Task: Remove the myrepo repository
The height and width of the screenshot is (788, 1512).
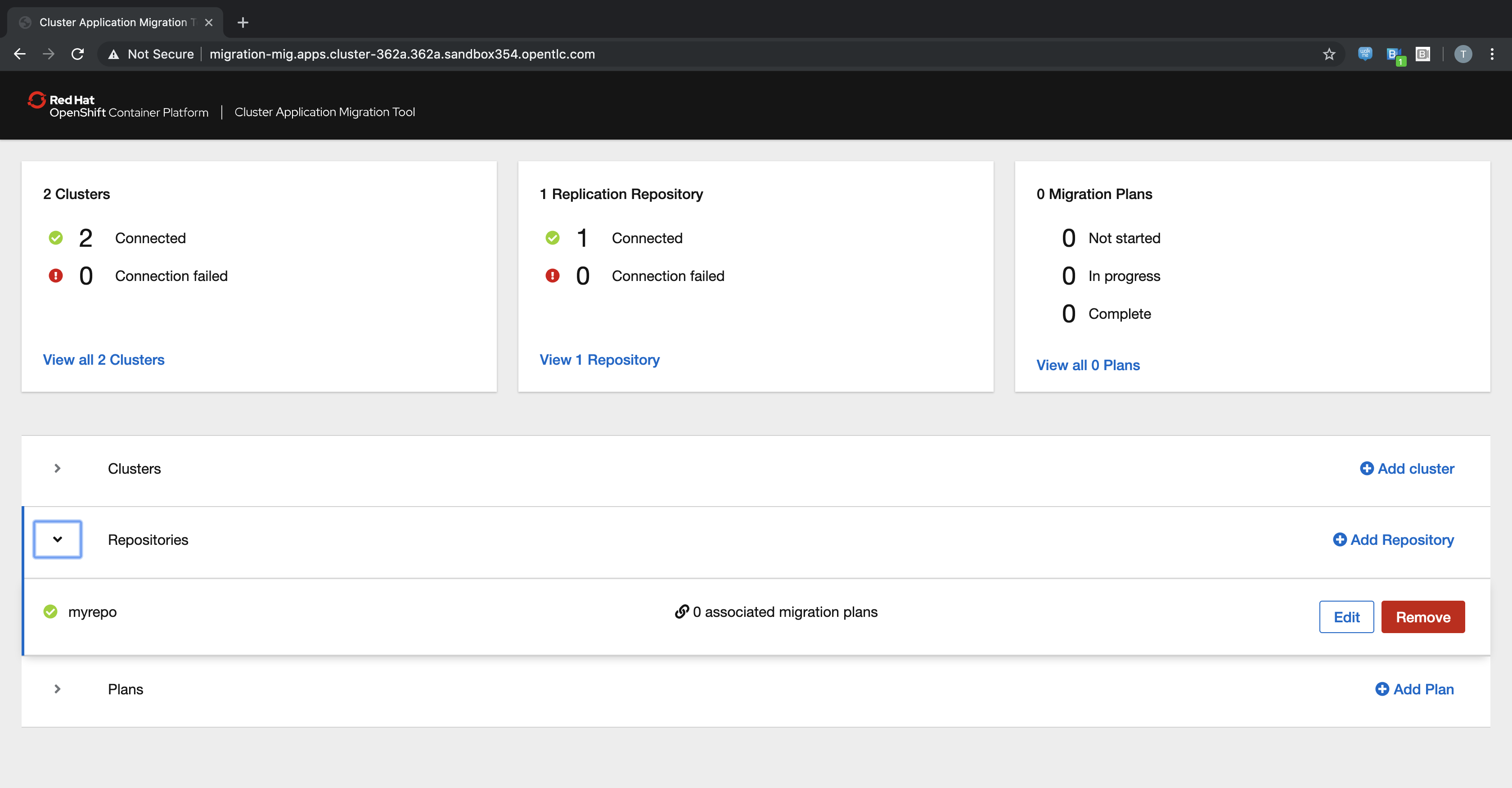Action: pyautogui.click(x=1423, y=617)
